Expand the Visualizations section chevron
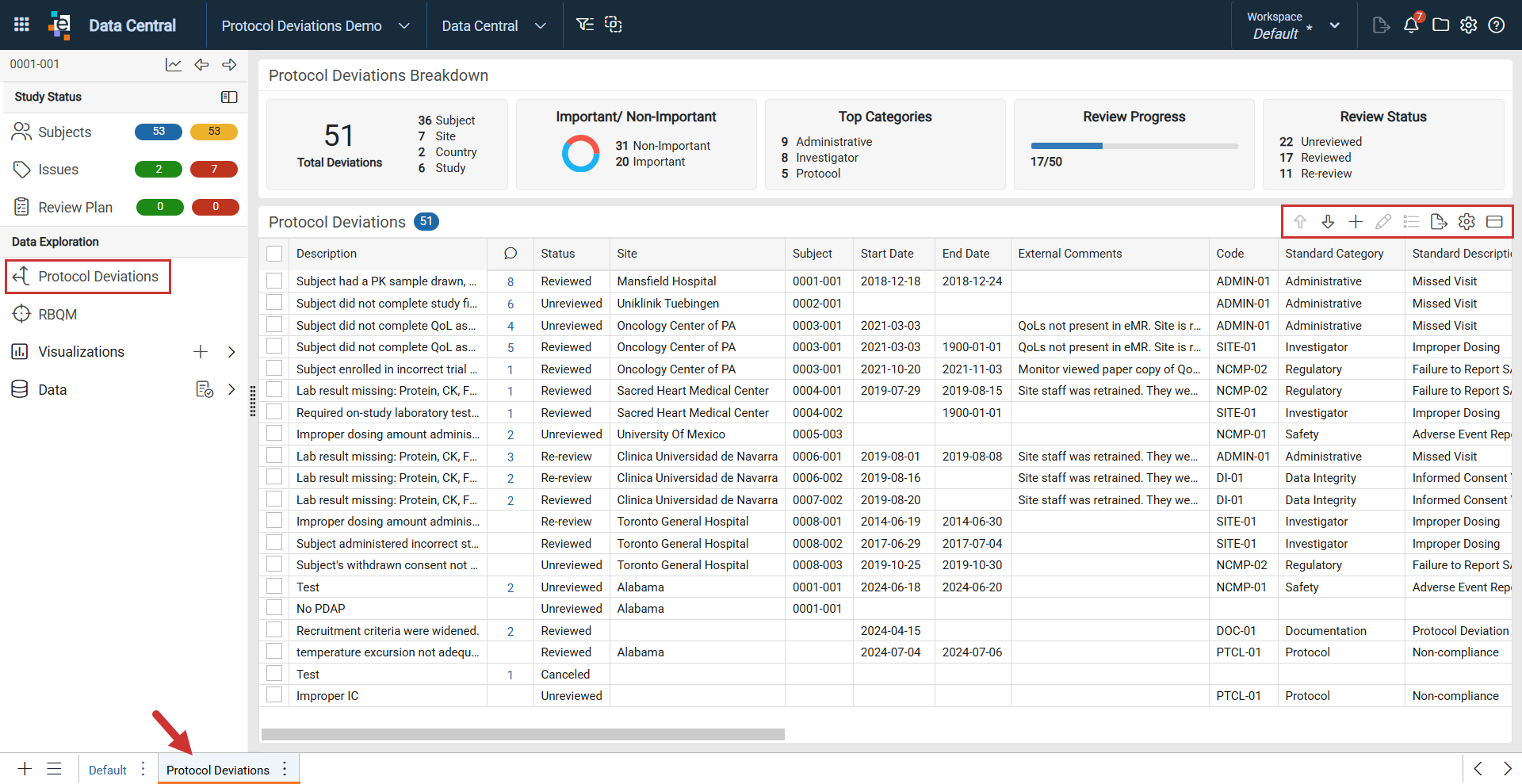 [x=231, y=352]
